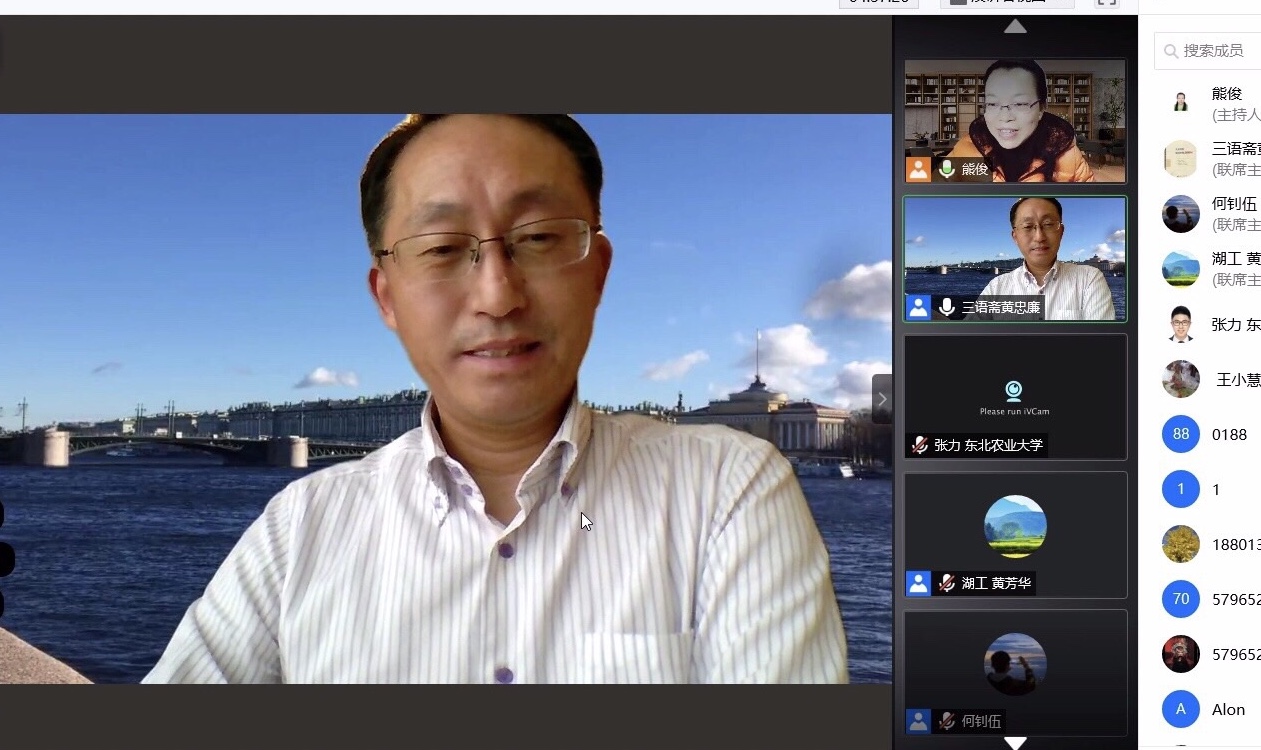Toggle 熊俊's green microphone icon
Screen dimensions: 1261x750
(946, 169)
